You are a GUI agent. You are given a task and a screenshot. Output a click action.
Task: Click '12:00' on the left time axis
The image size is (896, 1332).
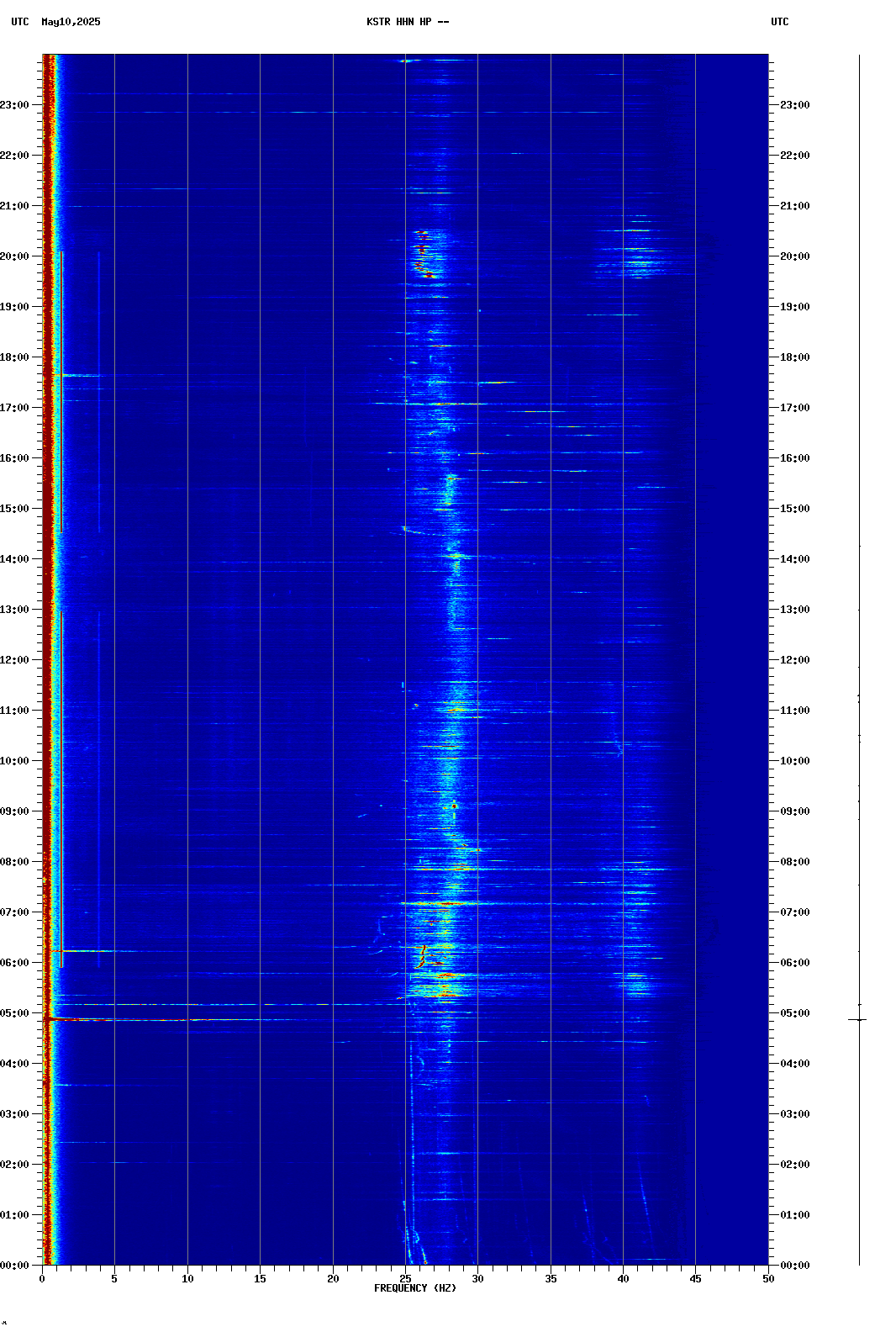(x=14, y=660)
